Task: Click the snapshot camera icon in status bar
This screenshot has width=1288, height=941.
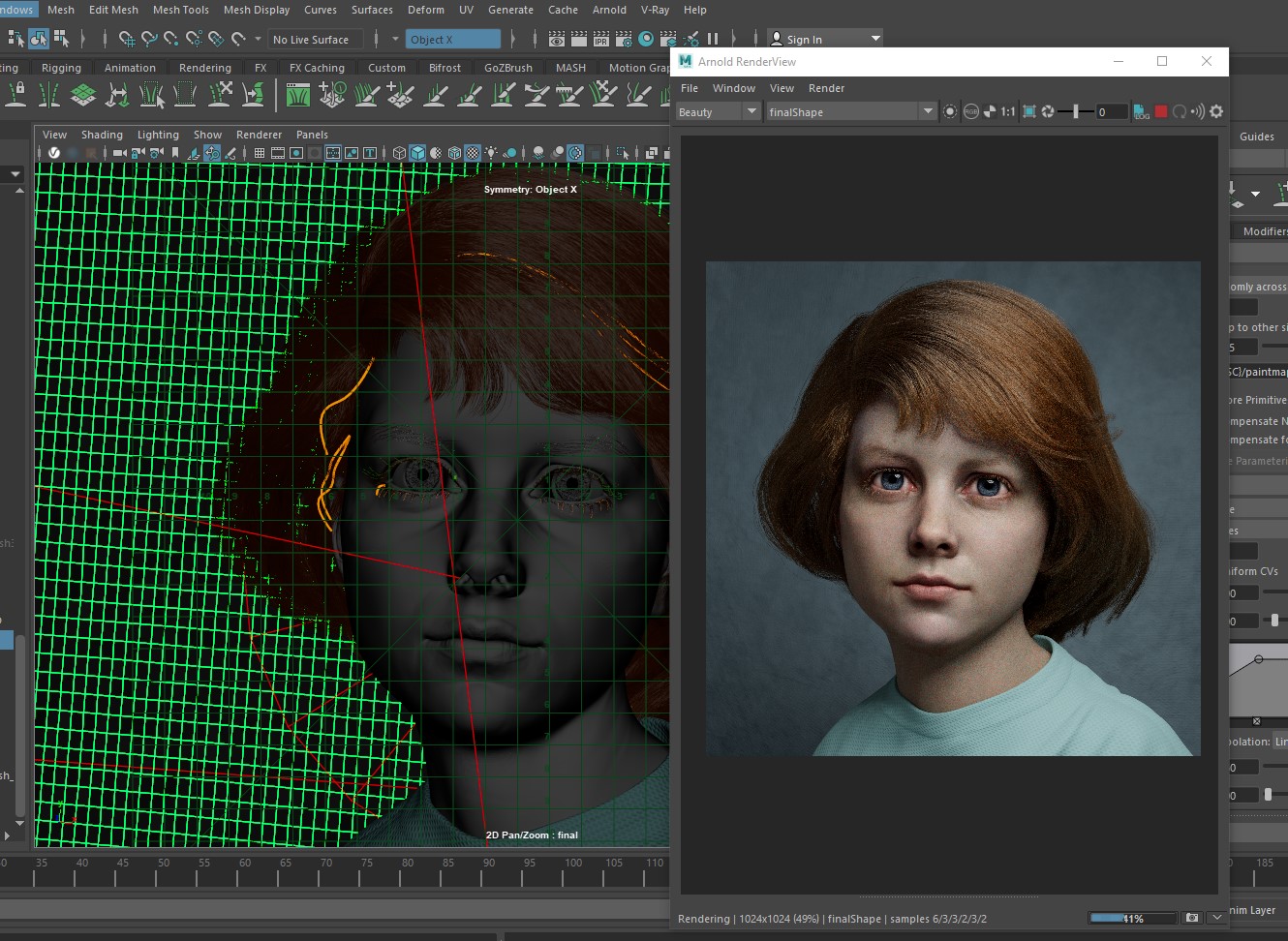Action: point(1192,918)
